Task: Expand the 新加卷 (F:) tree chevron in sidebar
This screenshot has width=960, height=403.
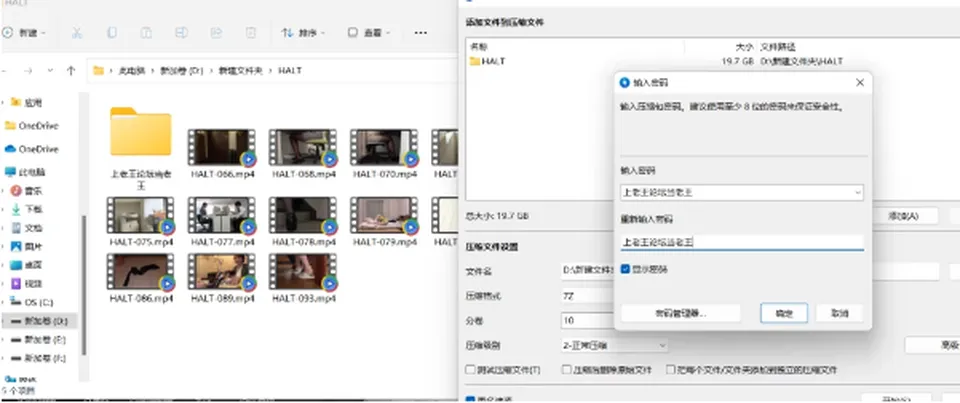Action: click(x=4, y=358)
